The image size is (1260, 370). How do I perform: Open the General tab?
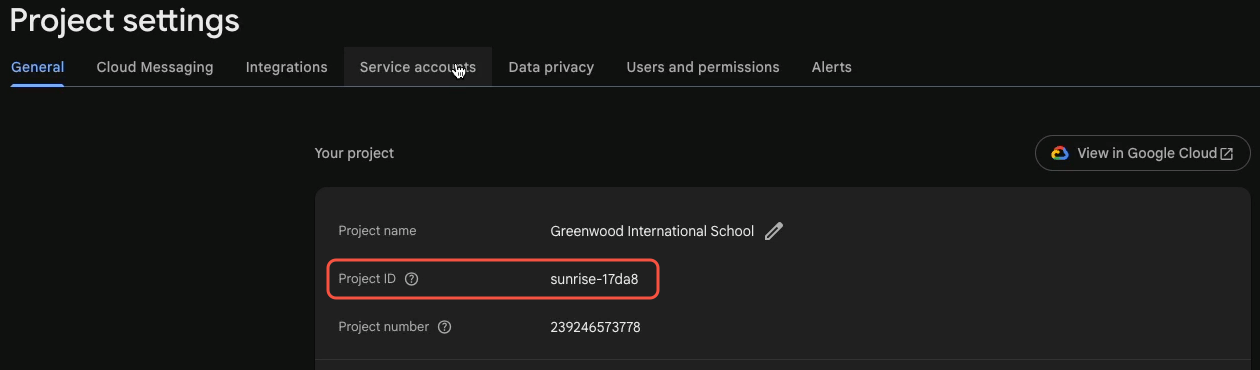tap(37, 67)
